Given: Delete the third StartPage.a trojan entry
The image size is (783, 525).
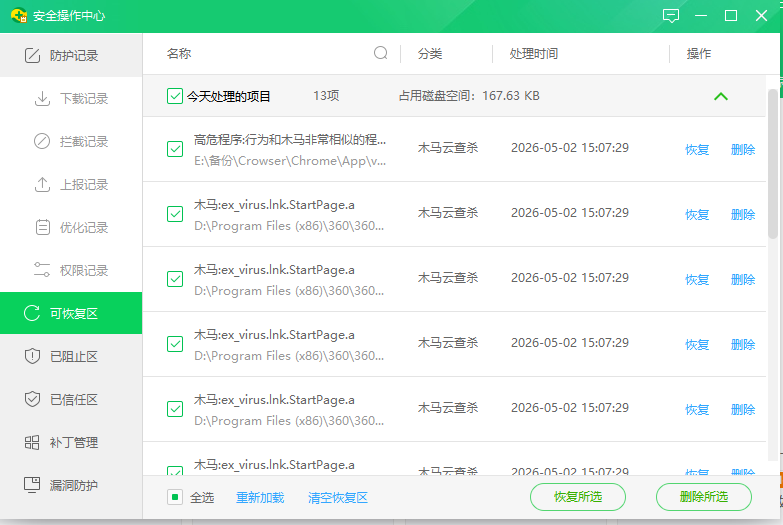Looking at the screenshot, I should click(x=743, y=344).
